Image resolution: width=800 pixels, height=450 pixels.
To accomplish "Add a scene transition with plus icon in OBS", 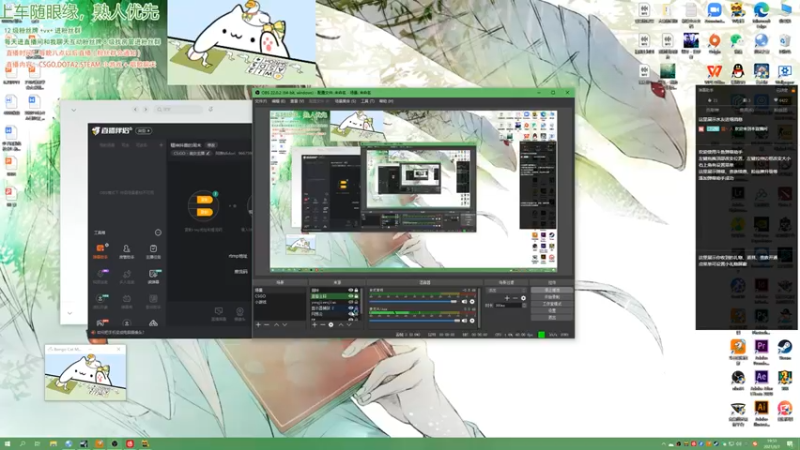I will point(507,298).
